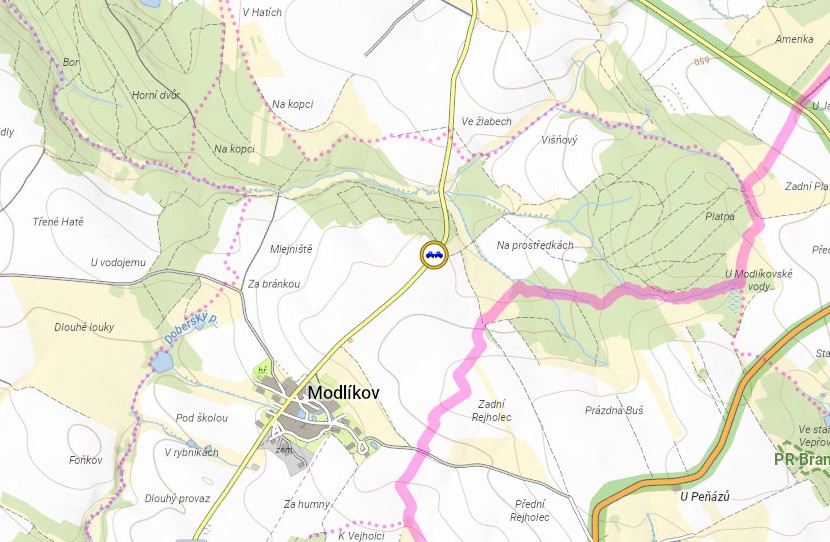Select the Amerika place label
Image resolution: width=830 pixels, height=542 pixels.
794,39
